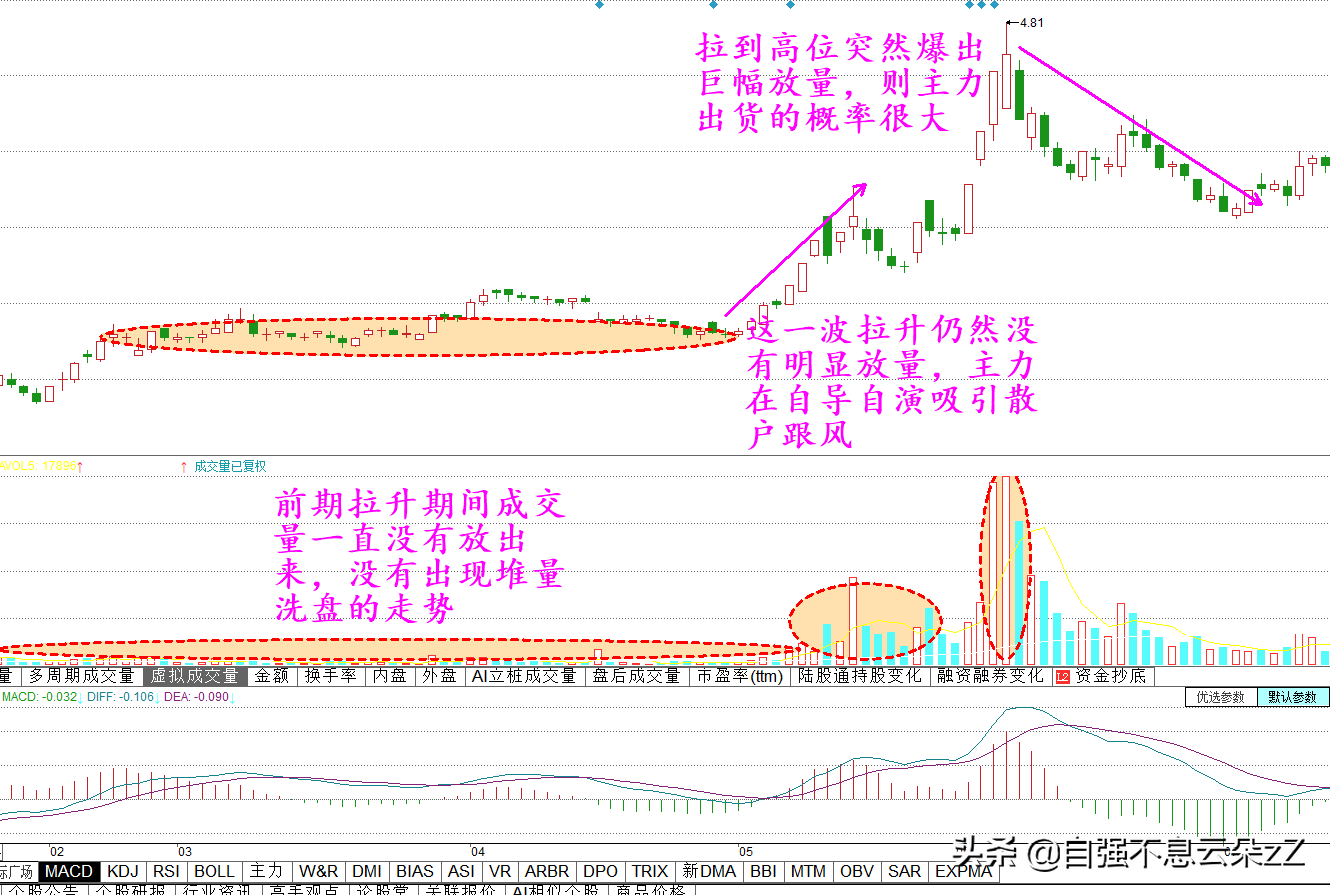
Task: Show the OBV indicator
Action: click(857, 871)
